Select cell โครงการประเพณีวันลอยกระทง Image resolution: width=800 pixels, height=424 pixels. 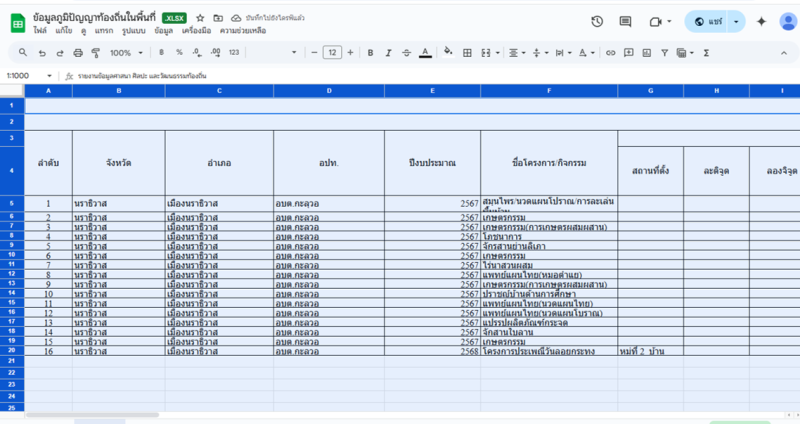(549, 351)
